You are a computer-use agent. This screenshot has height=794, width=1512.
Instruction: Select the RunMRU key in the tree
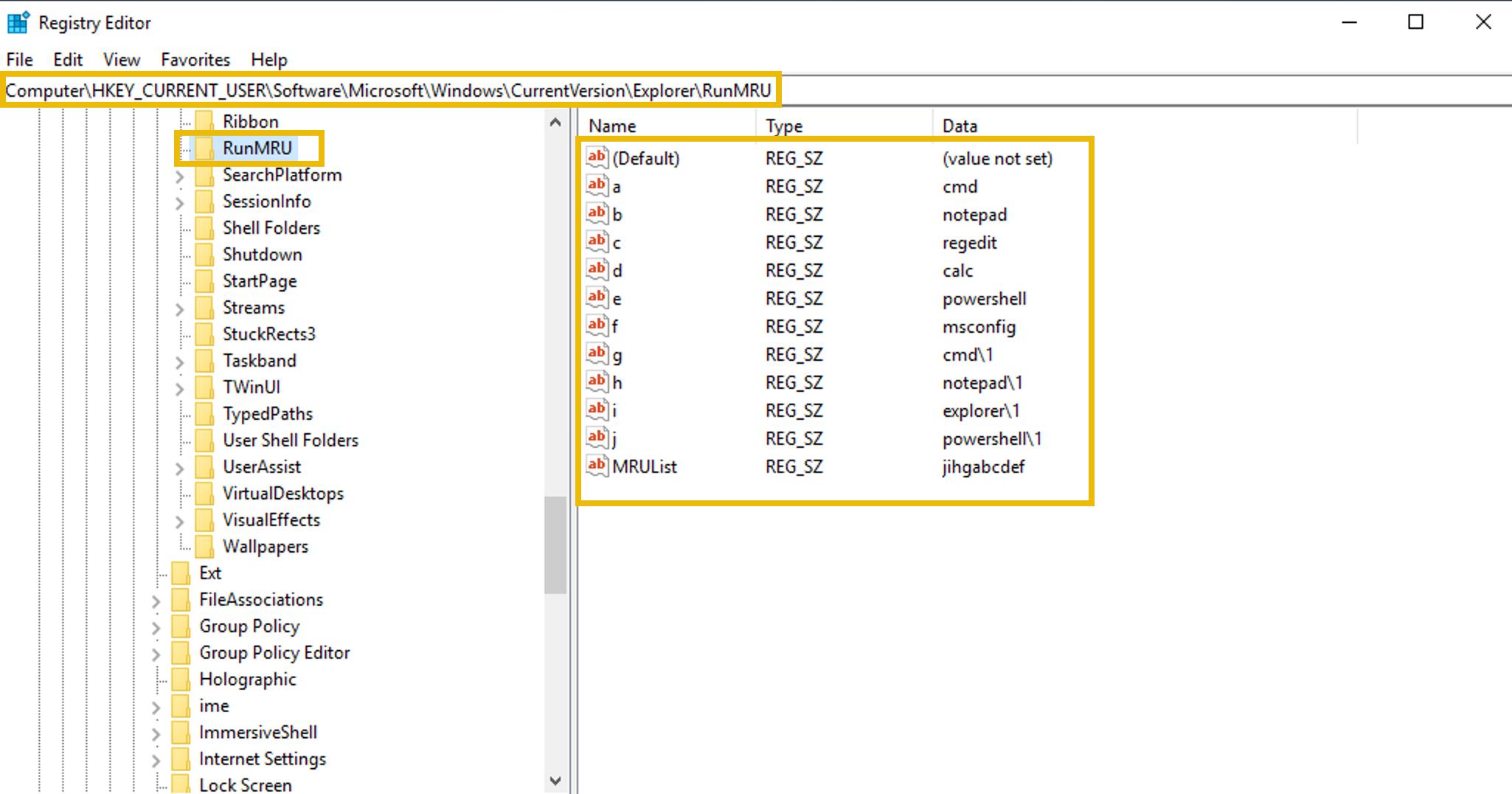(x=256, y=148)
